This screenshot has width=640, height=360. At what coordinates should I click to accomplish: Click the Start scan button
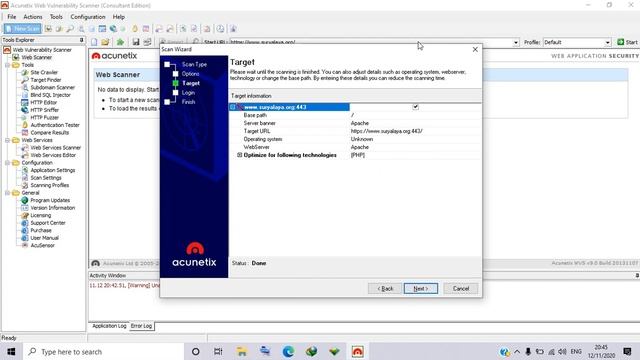click(627, 42)
